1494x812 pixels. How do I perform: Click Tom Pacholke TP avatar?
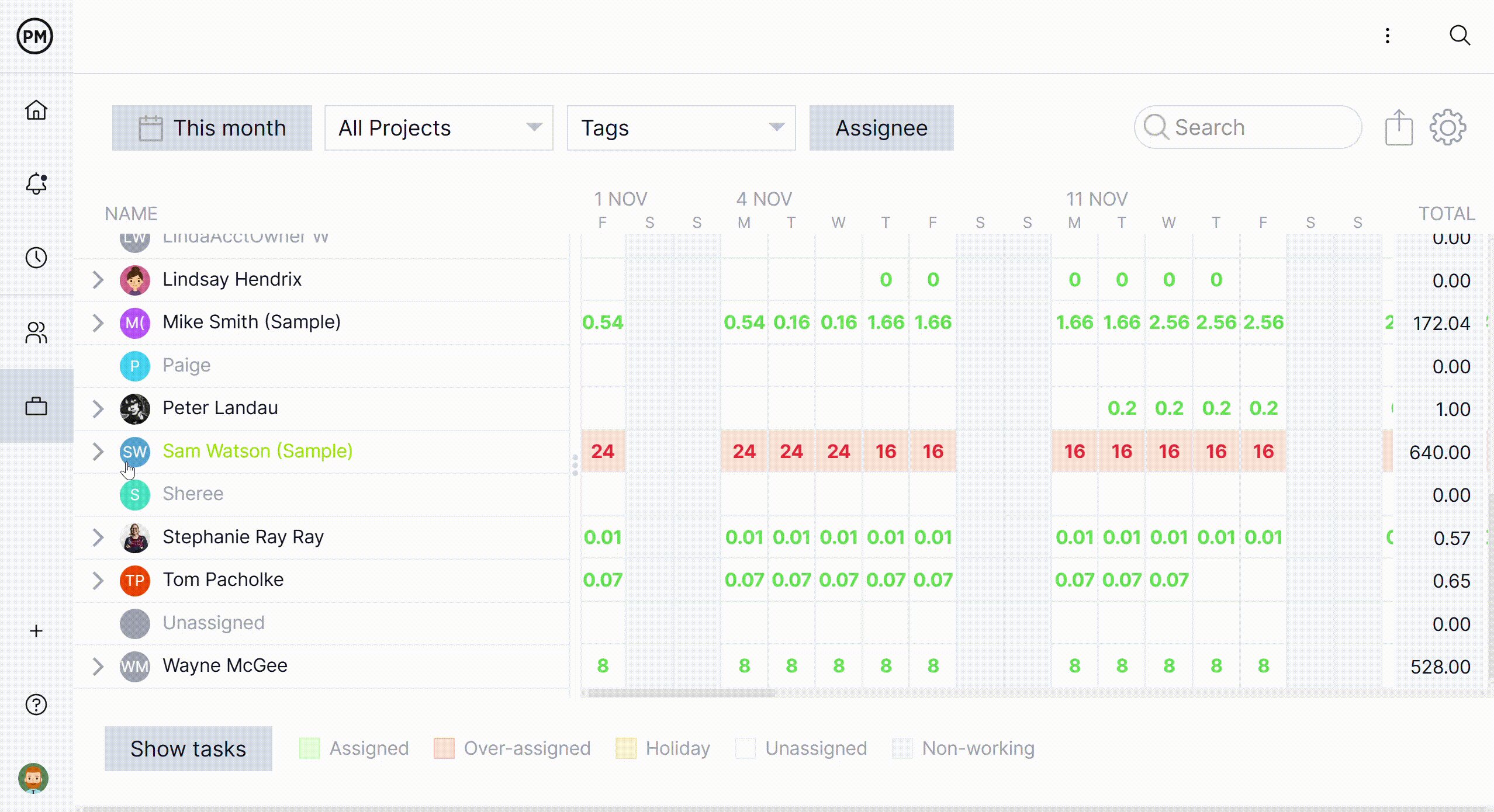135,580
